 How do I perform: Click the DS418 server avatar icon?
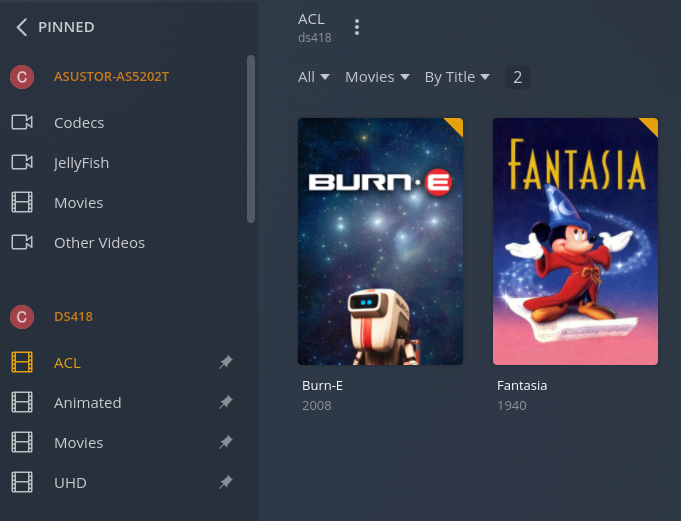[x=22, y=317]
